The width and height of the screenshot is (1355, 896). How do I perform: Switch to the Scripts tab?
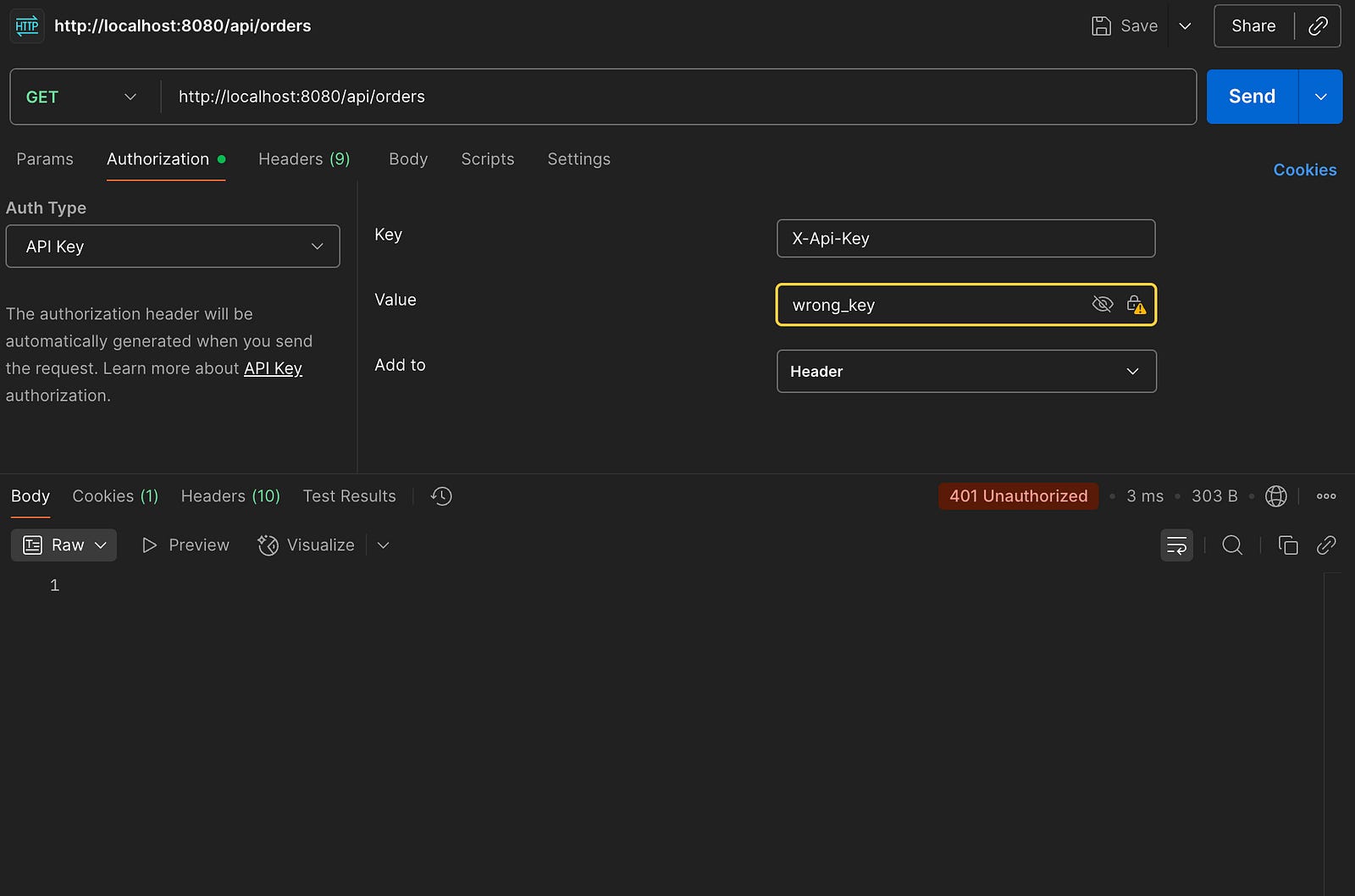[x=488, y=159]
